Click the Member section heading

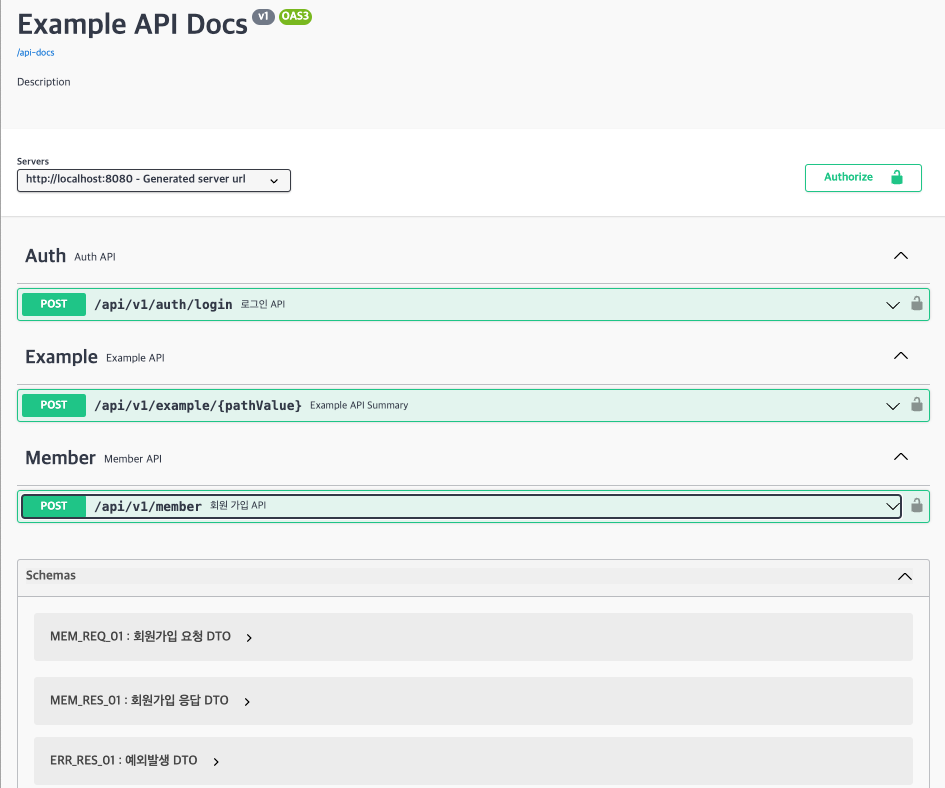click(60, 458)
